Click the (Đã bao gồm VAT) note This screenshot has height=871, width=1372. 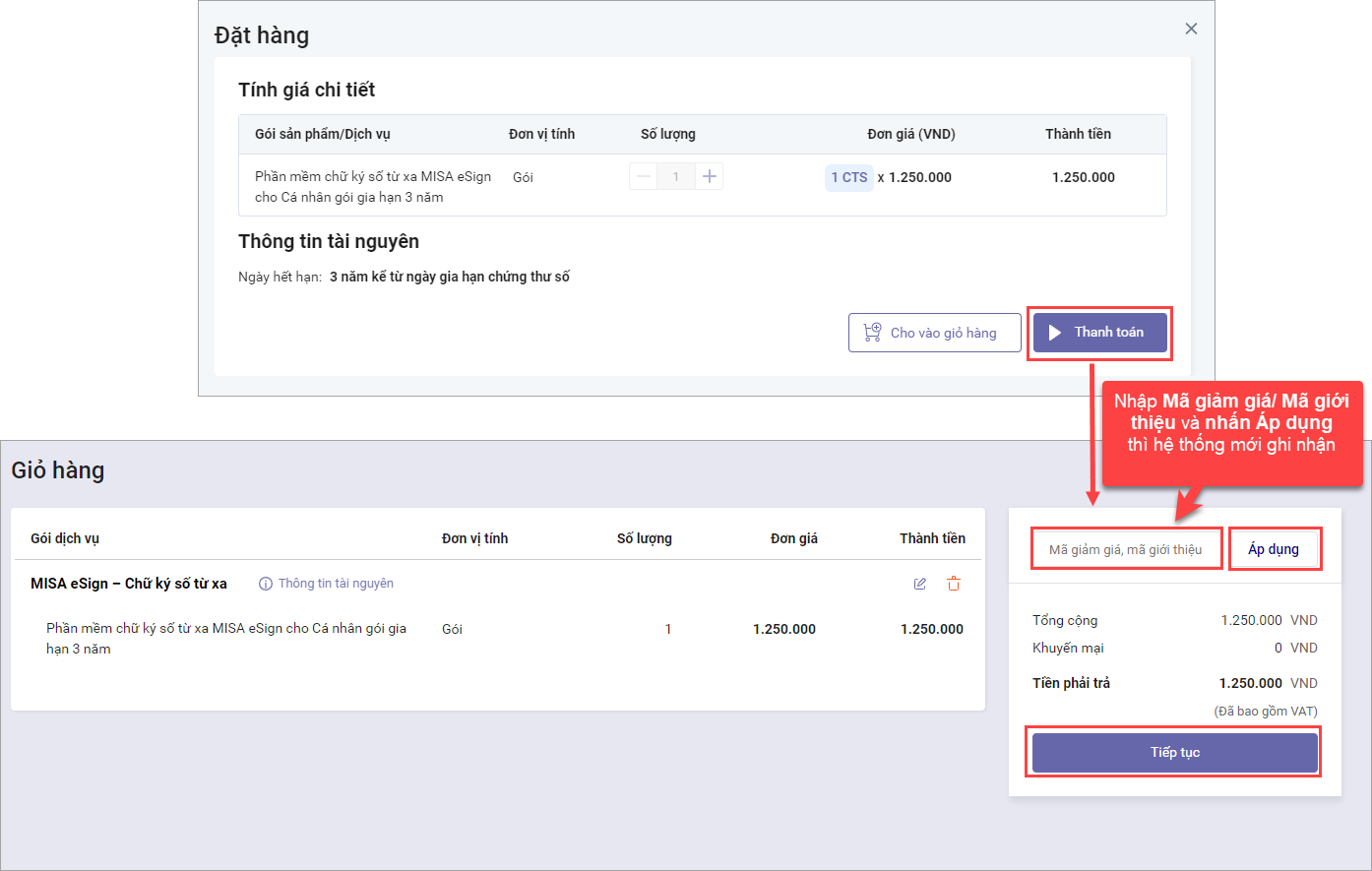pos(1266,711)
